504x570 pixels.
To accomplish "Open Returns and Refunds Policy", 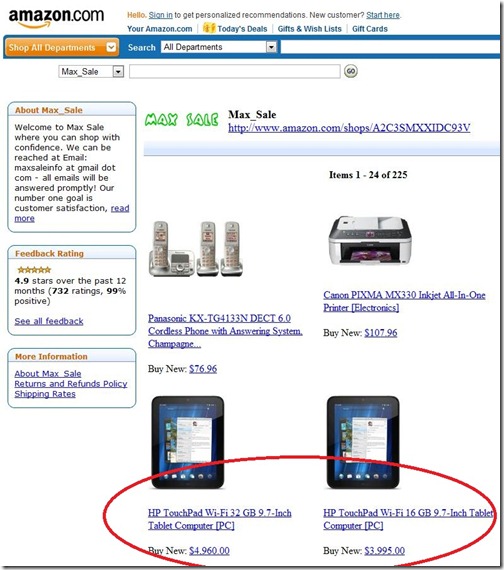I will coord(71,384).
